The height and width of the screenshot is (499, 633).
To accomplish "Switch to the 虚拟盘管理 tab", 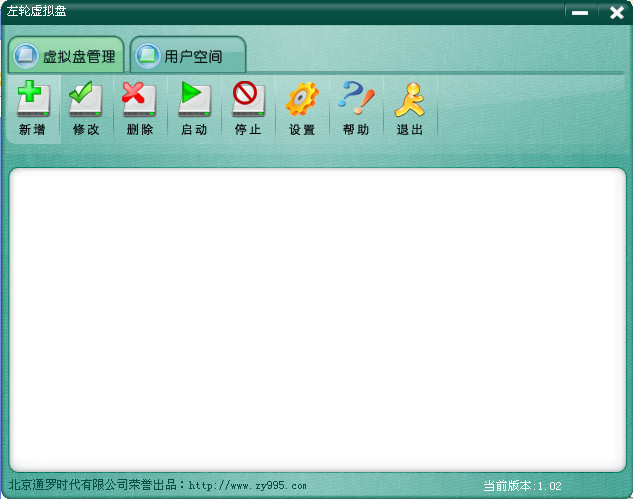I will [66, 55].
